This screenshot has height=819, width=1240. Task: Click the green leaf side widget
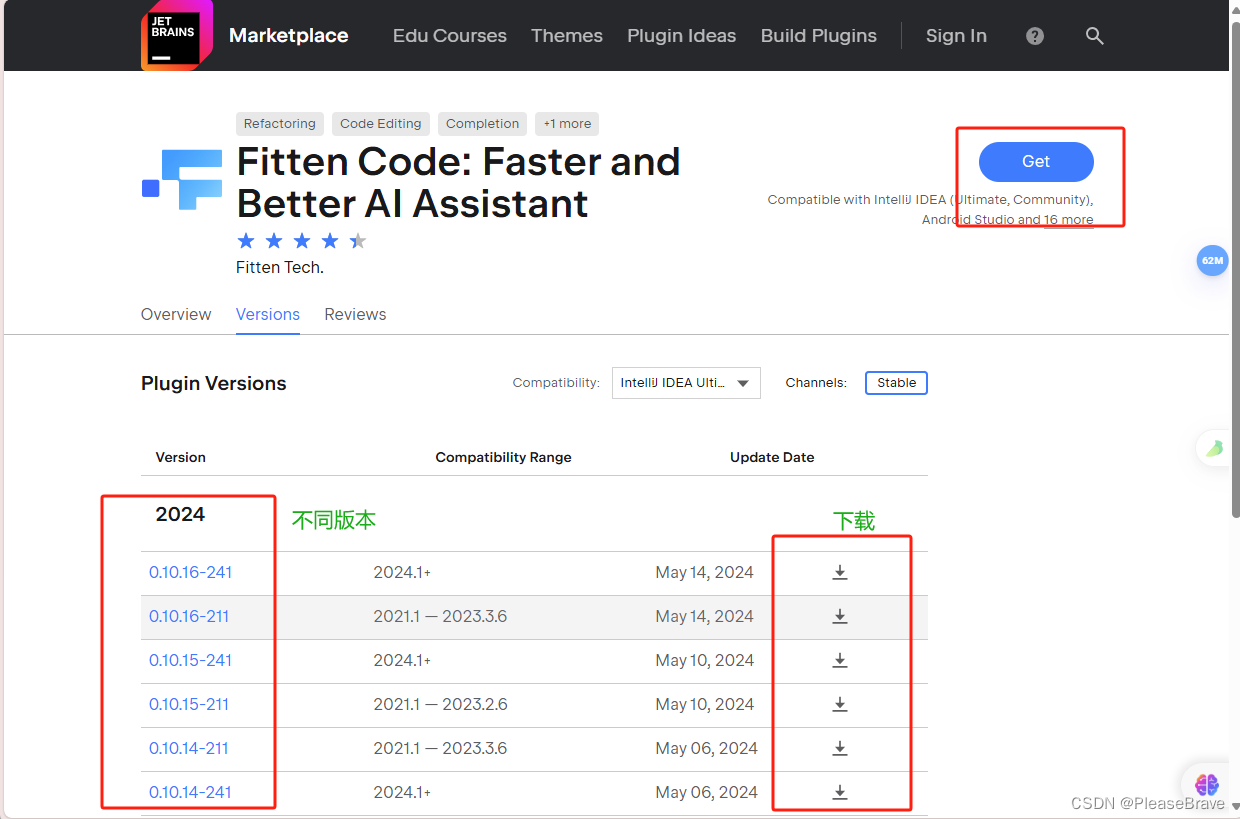pos(1214,448)
